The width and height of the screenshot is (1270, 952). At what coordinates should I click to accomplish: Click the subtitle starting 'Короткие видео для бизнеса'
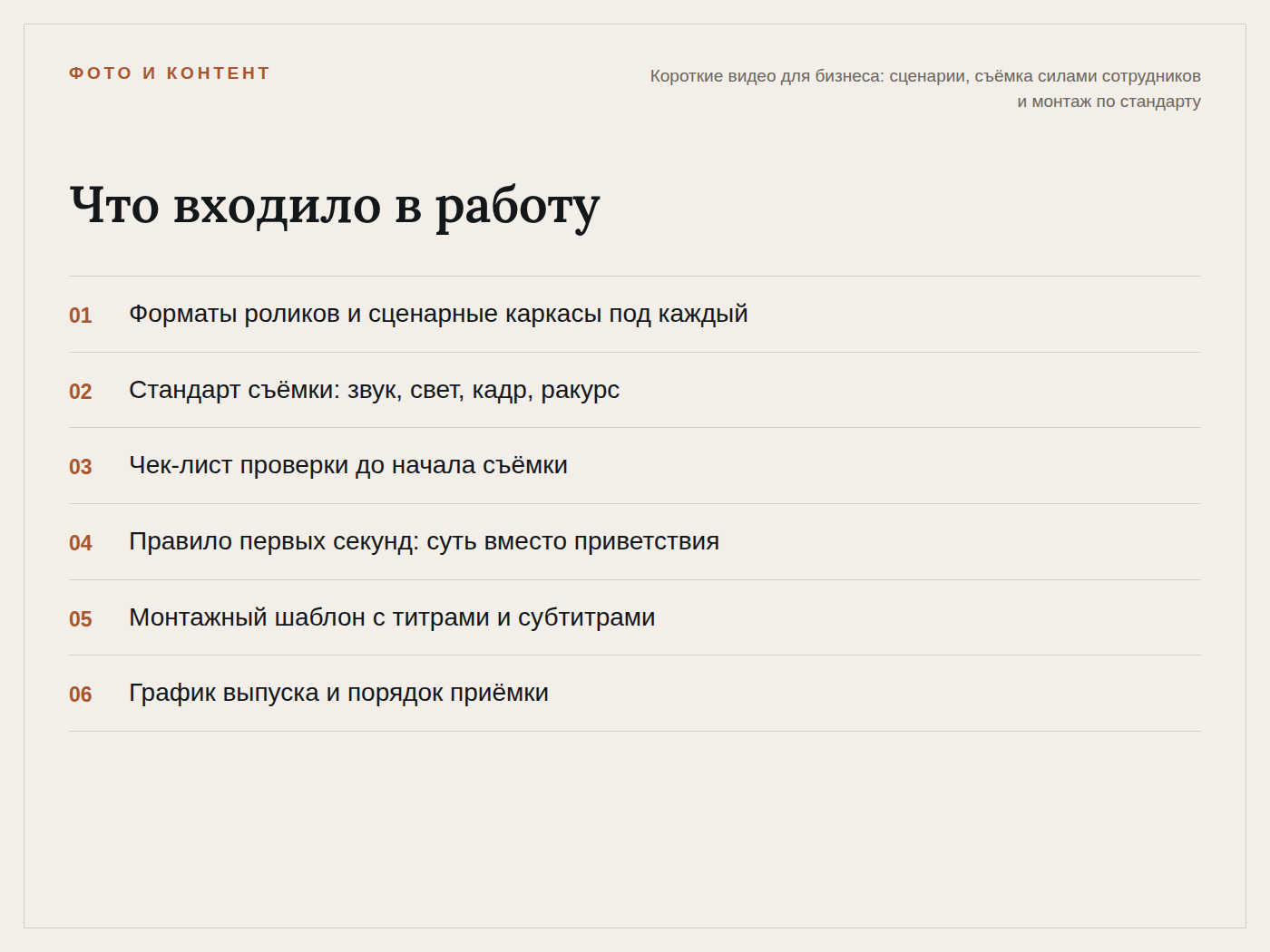coord(925,89)
